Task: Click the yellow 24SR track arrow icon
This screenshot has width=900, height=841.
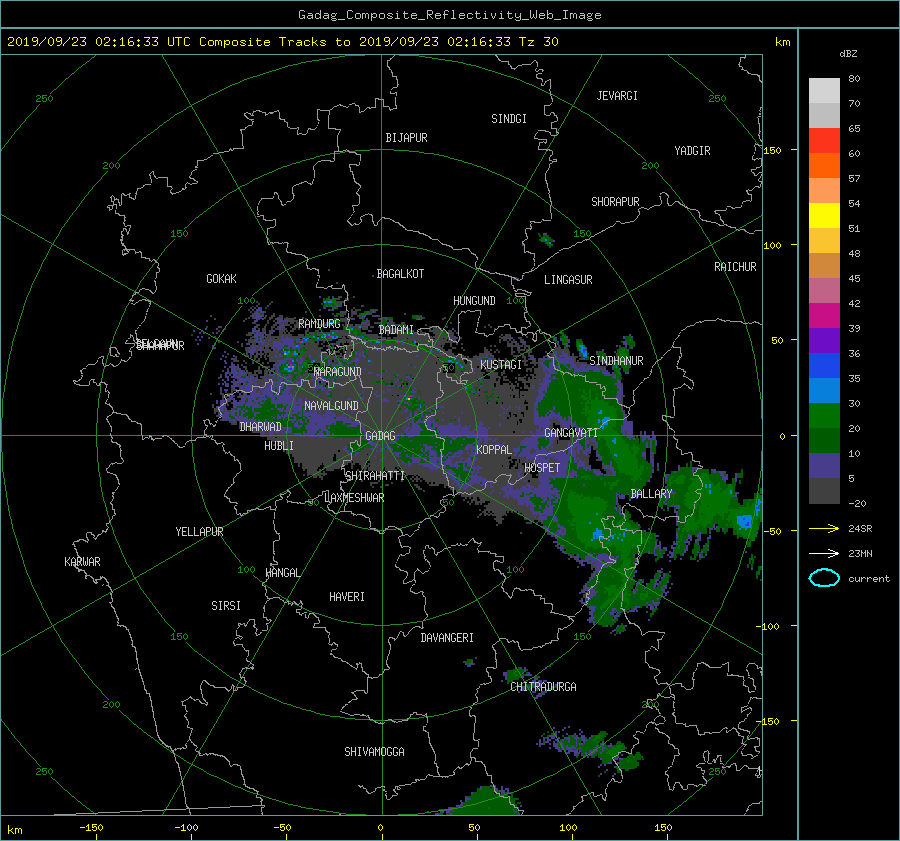Action: pyautogui.click(x=824, y=528)
